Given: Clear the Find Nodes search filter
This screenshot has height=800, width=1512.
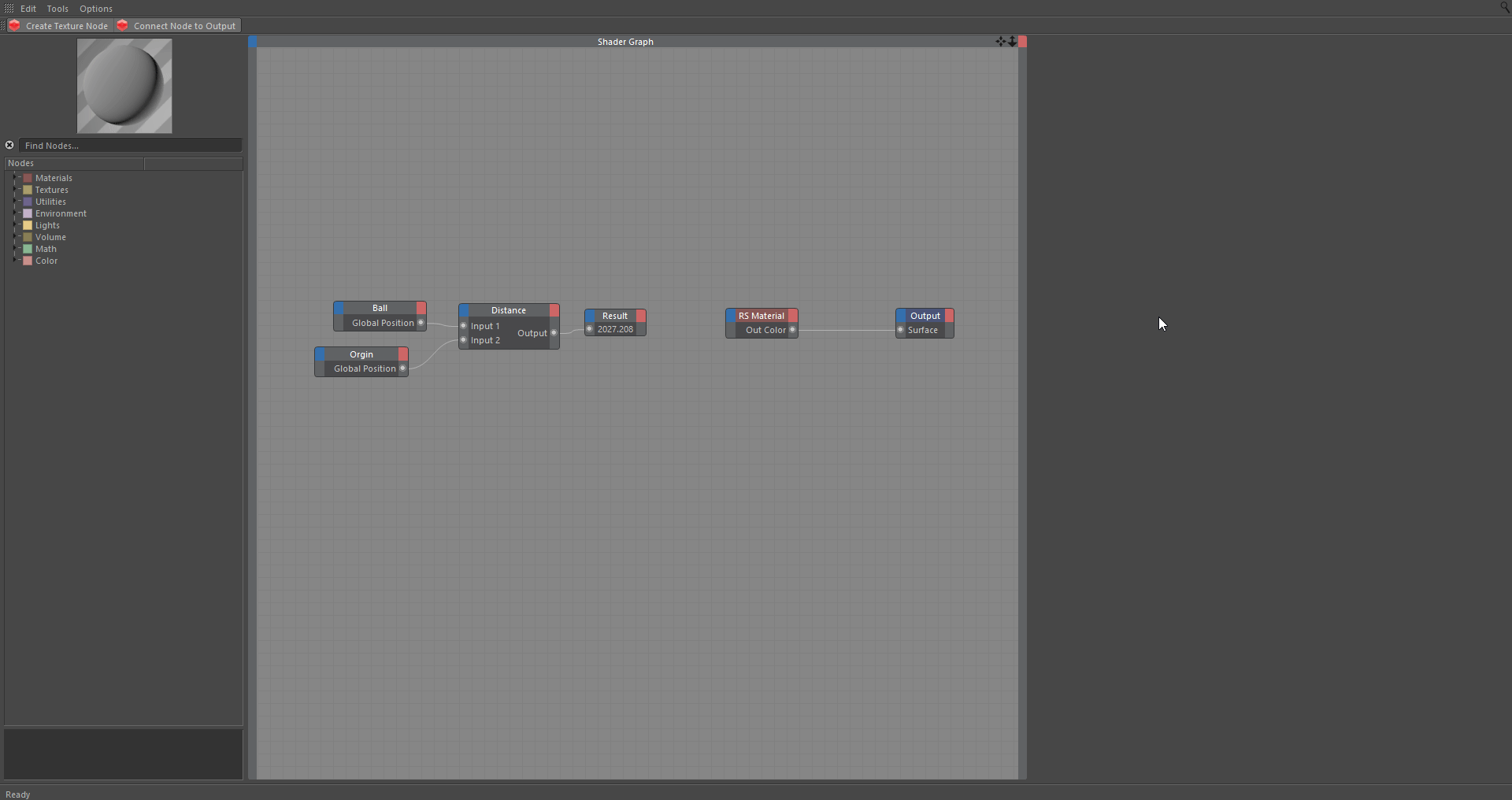Looking at the screenshot, I should coord(9,146).
